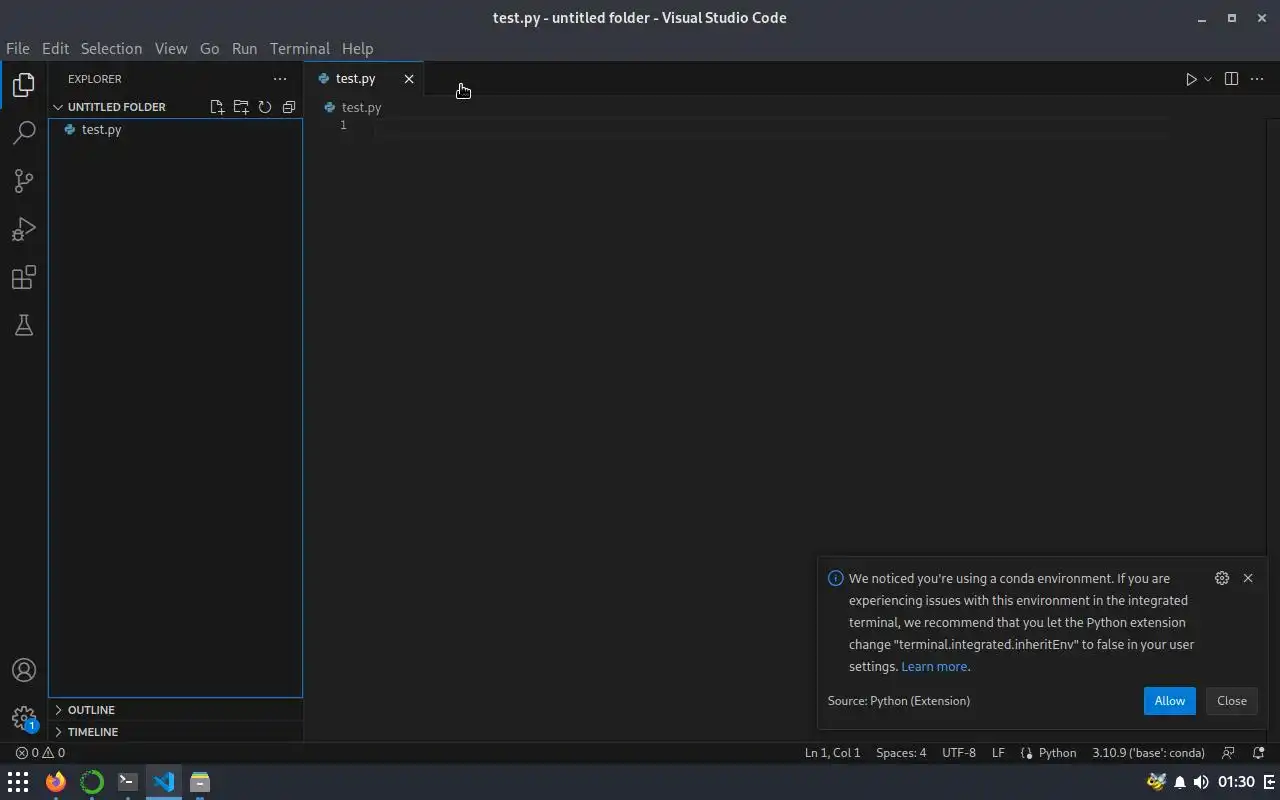Open the applications grid in taskbar

[18, 782]
